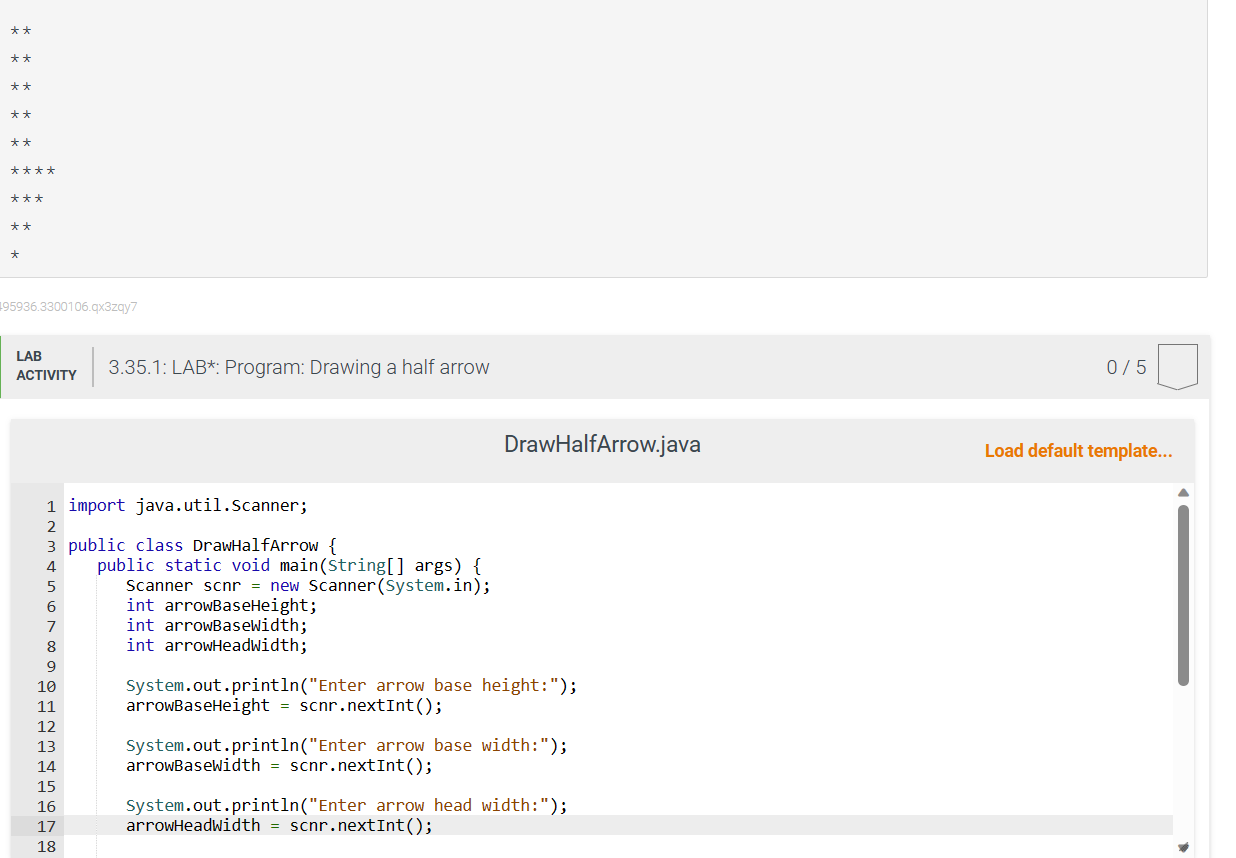
Task: Click the 0 / 5 score text
Action: pos(1126,367)
